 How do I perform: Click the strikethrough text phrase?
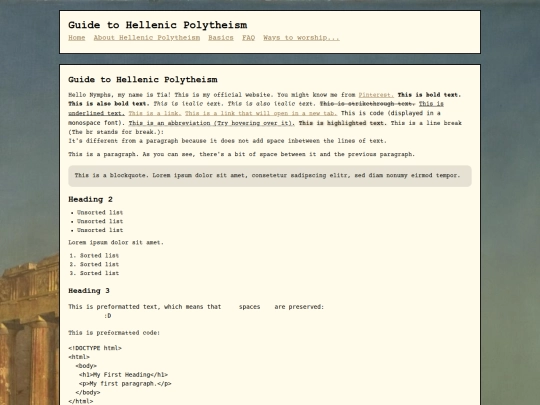click(367, 104)
